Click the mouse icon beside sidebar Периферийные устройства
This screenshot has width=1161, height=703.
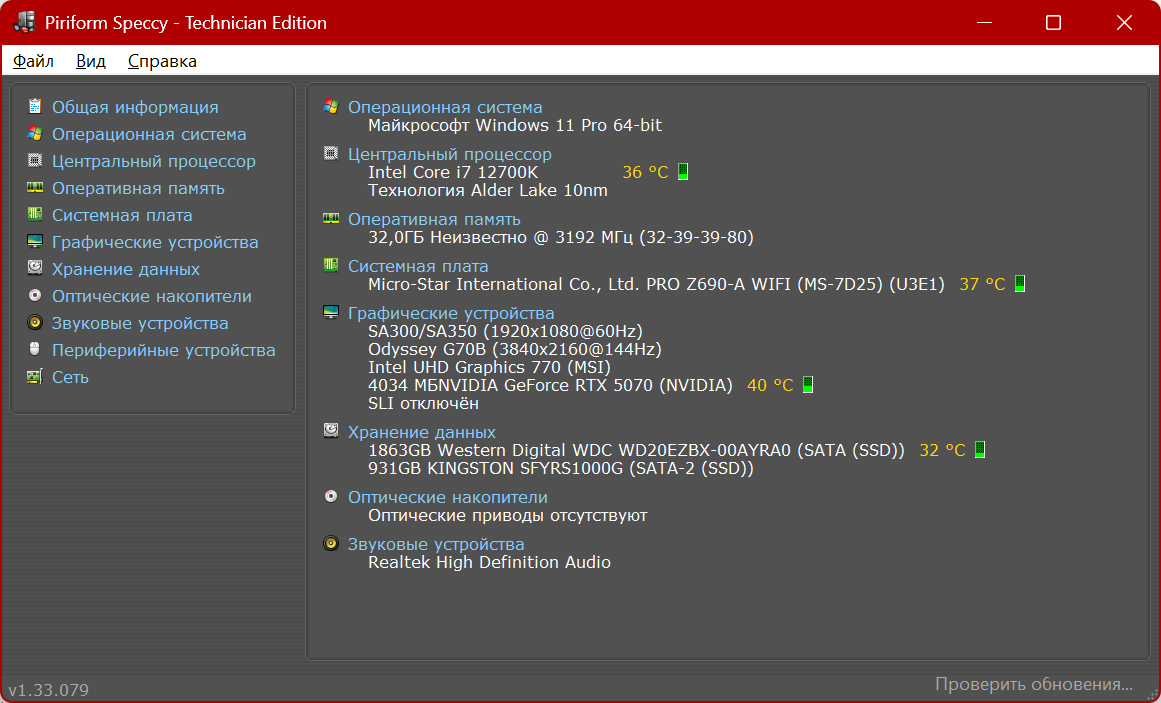(x=35, y=349)
